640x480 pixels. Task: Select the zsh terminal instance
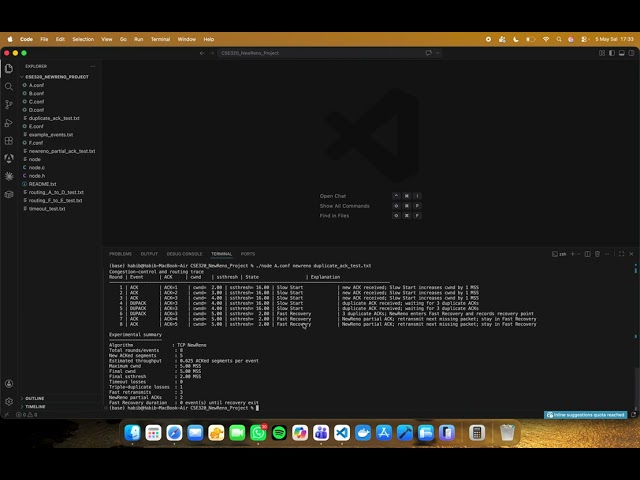pyautogui.click(x=559, y=254)
